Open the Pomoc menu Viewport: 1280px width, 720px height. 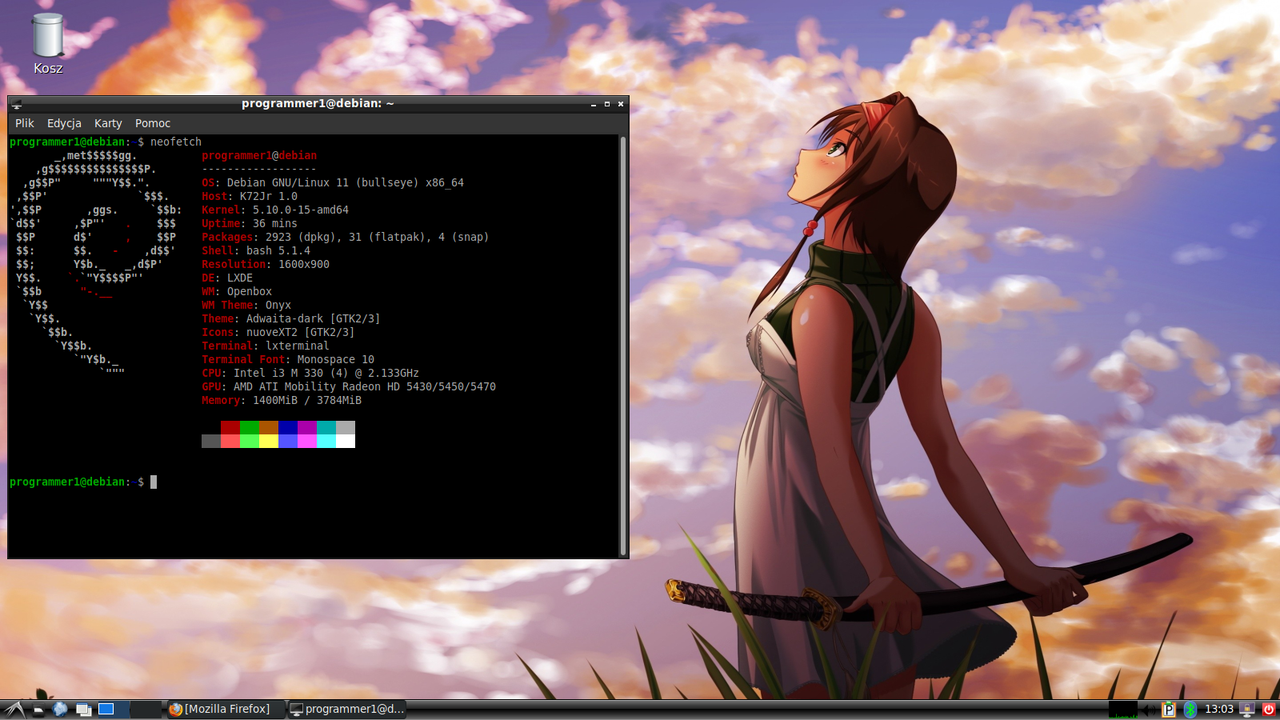(153, 123)
